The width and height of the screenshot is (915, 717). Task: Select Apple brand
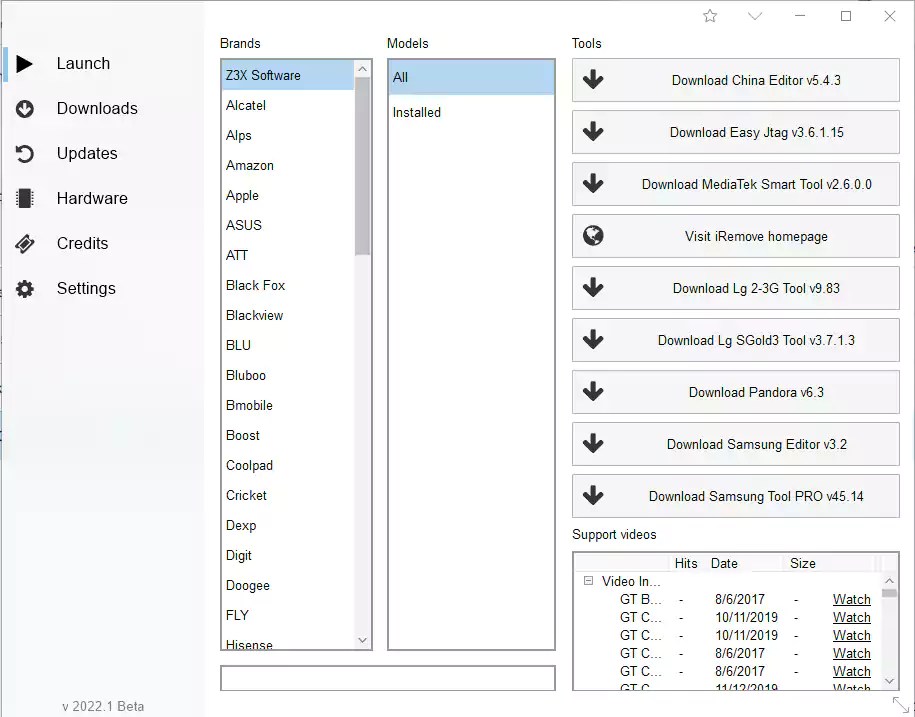288,195
